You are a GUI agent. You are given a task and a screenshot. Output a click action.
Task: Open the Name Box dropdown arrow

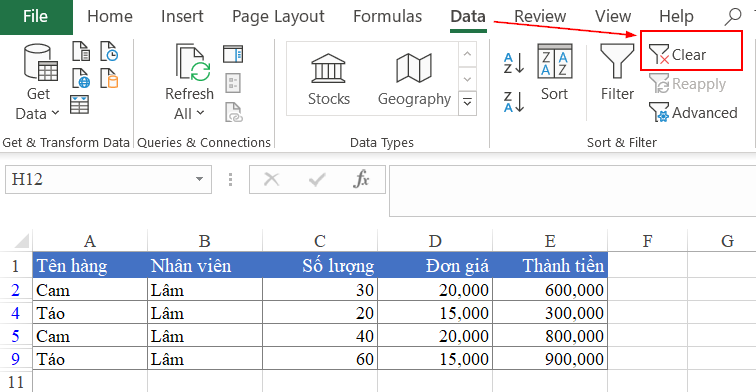click(199, 179)
